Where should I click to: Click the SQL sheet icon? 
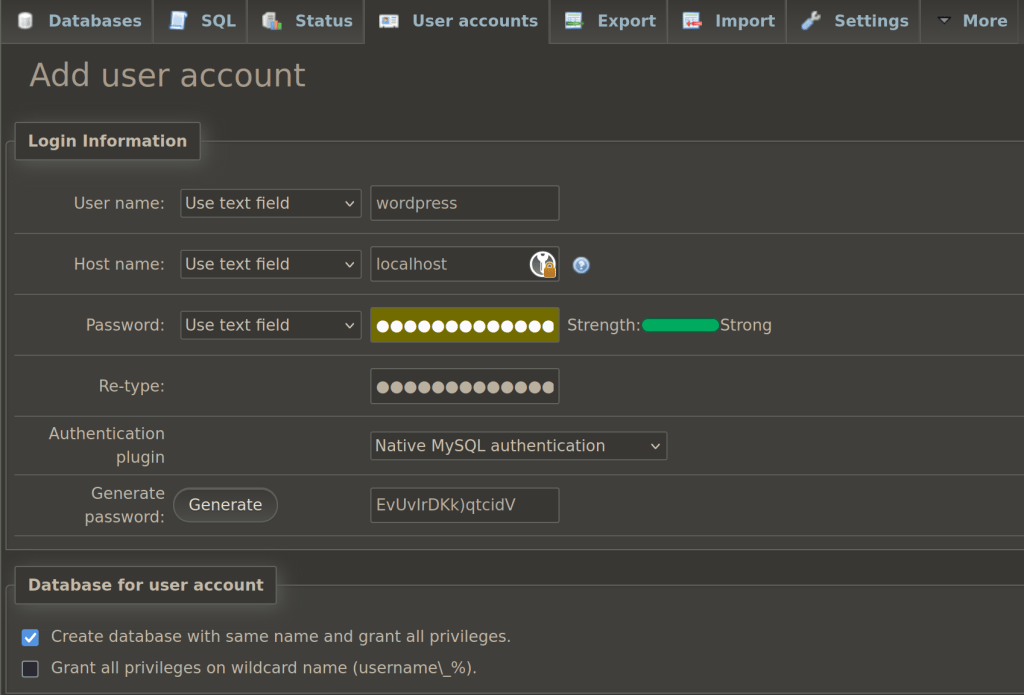click(x=178, y=21)
